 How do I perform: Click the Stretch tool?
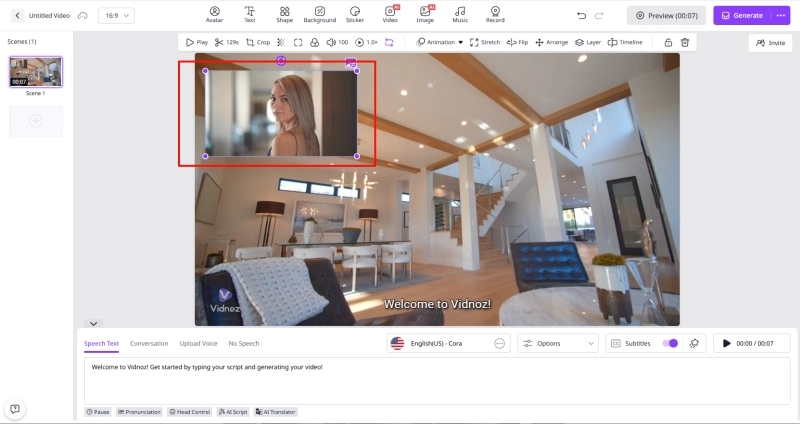[x=485, y=42]
